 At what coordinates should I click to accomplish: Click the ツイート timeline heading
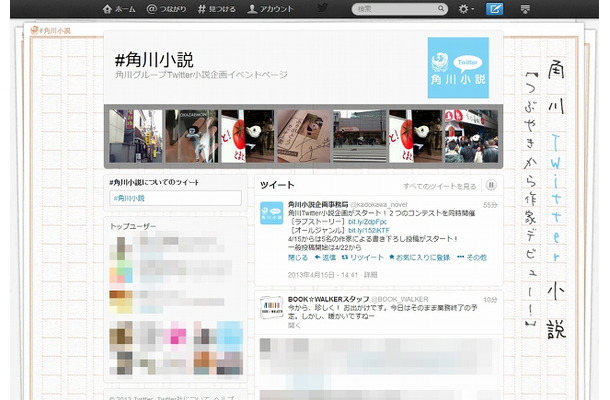click(x=277, y=185)
